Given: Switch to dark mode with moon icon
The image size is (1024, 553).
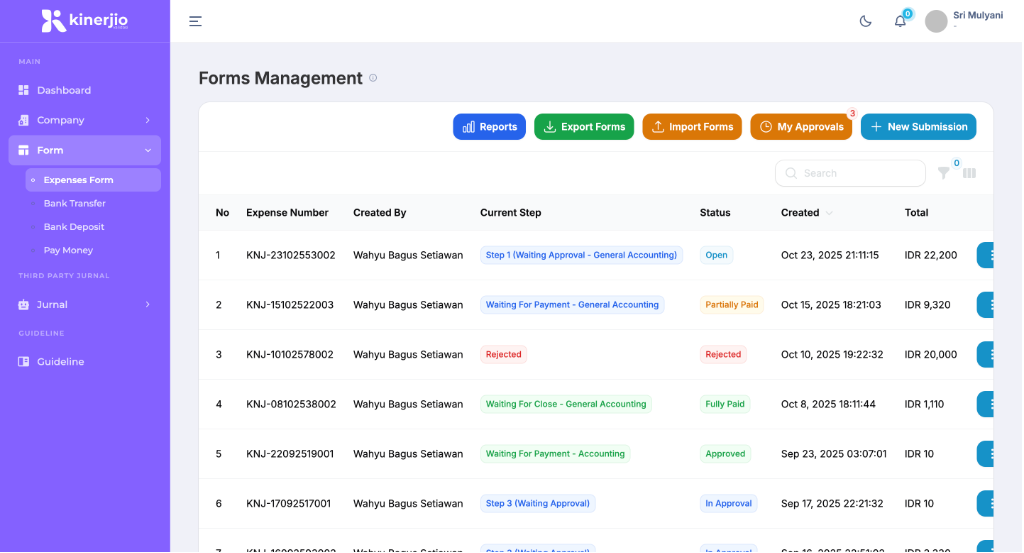Looking at the screenshot, I should pos(865,22).
